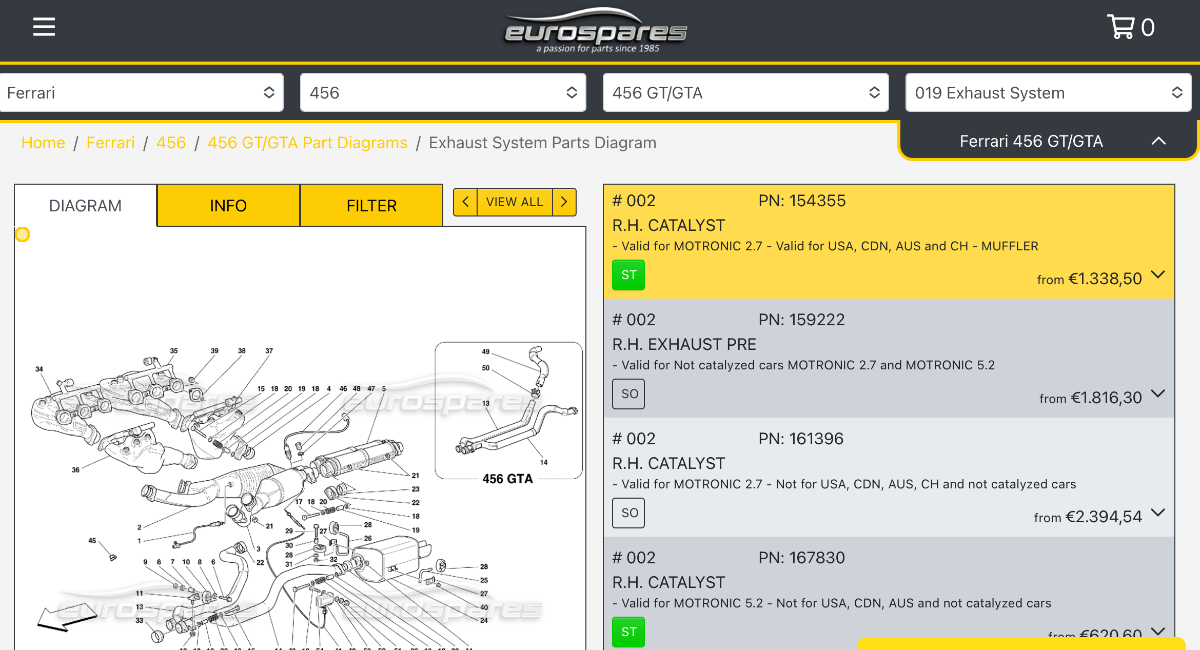Screen dimensions: 1200x650
Task: Click the VIEW ALL button
Action: point(514,202)
